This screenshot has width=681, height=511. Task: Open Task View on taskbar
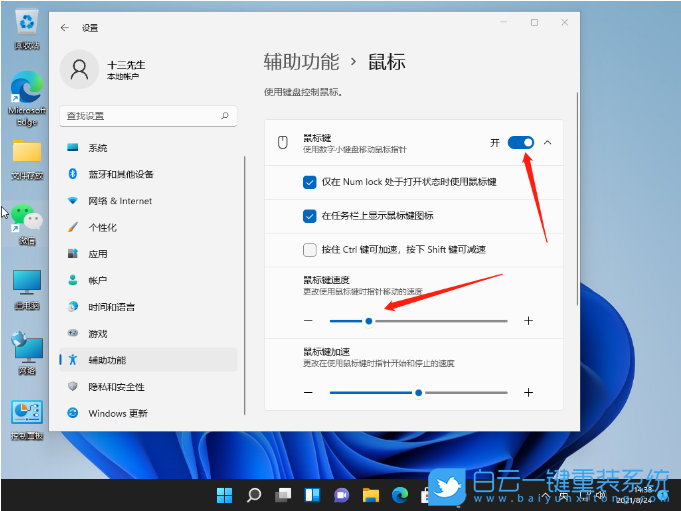click(283, 495)
